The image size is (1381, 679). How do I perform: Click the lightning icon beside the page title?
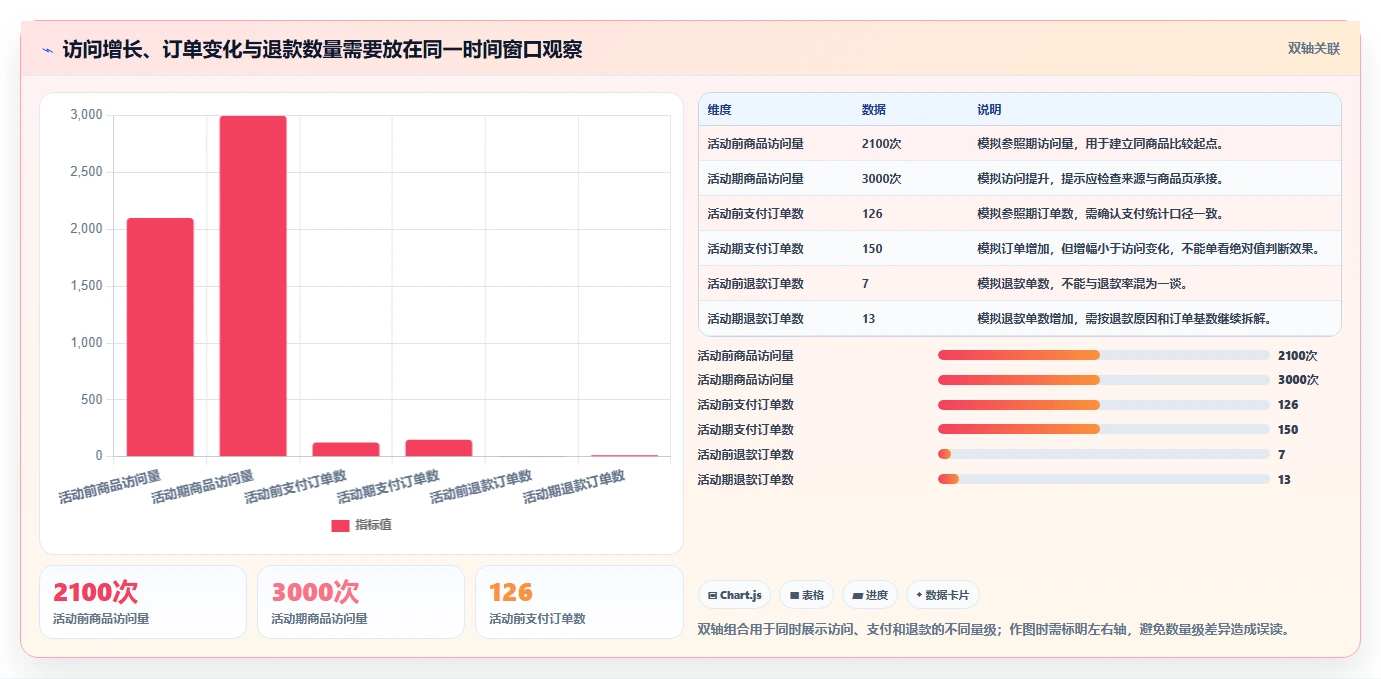pos(48,50)
